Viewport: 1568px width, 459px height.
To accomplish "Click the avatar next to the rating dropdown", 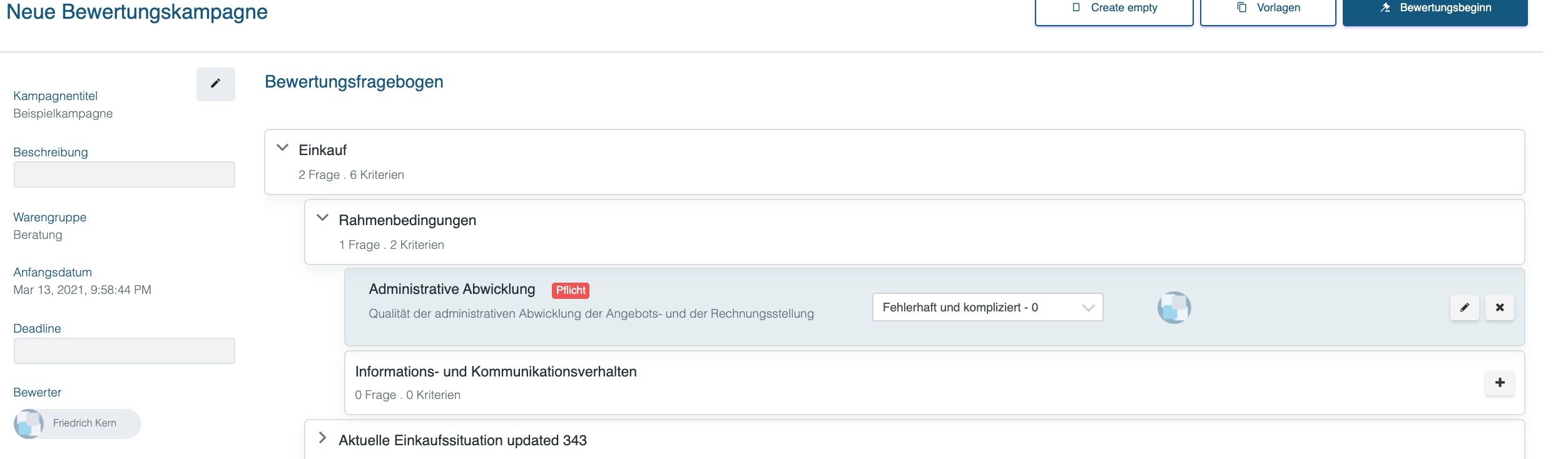I will point(1174,307).
